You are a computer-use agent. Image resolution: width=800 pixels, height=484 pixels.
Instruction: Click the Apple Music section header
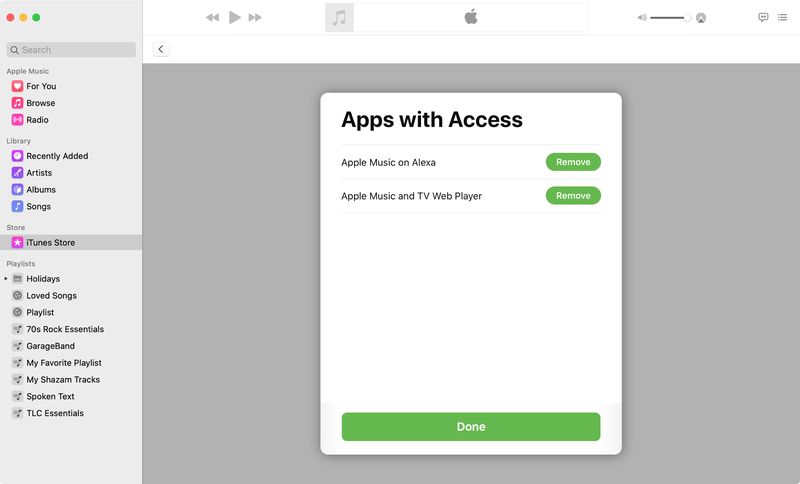point(28,71)
